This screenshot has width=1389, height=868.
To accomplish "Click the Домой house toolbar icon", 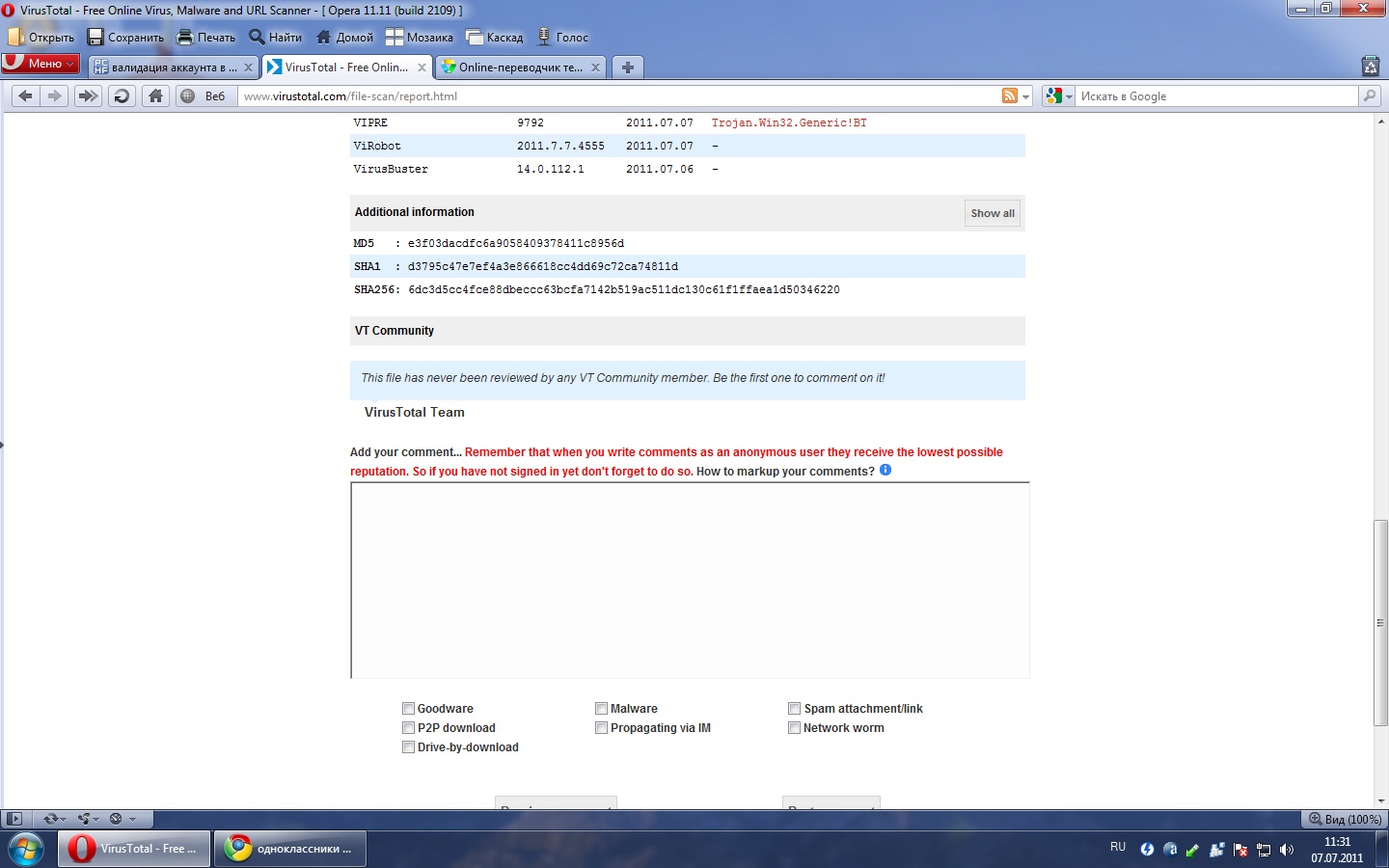I will point(324,37).
